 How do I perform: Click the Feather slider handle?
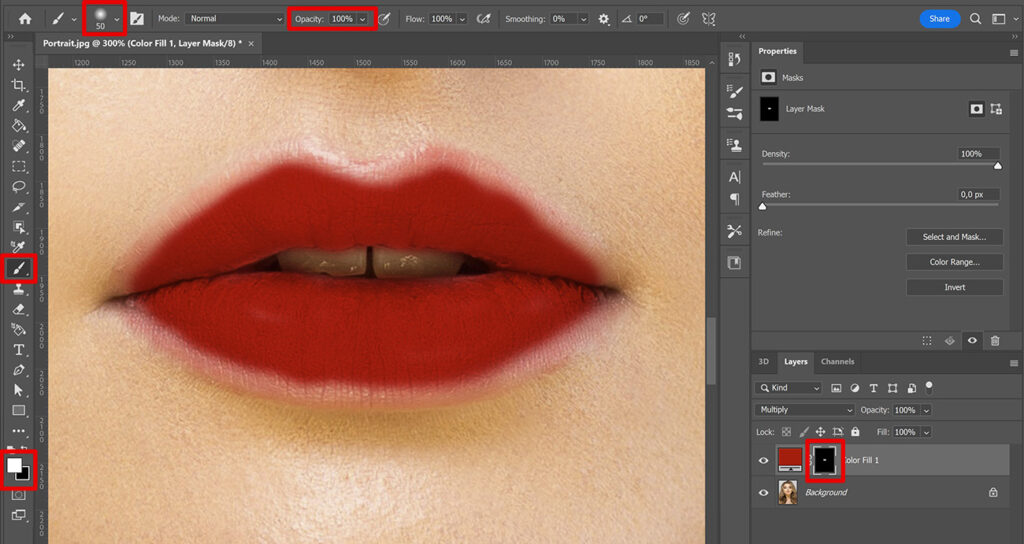[x=762, y=206]
